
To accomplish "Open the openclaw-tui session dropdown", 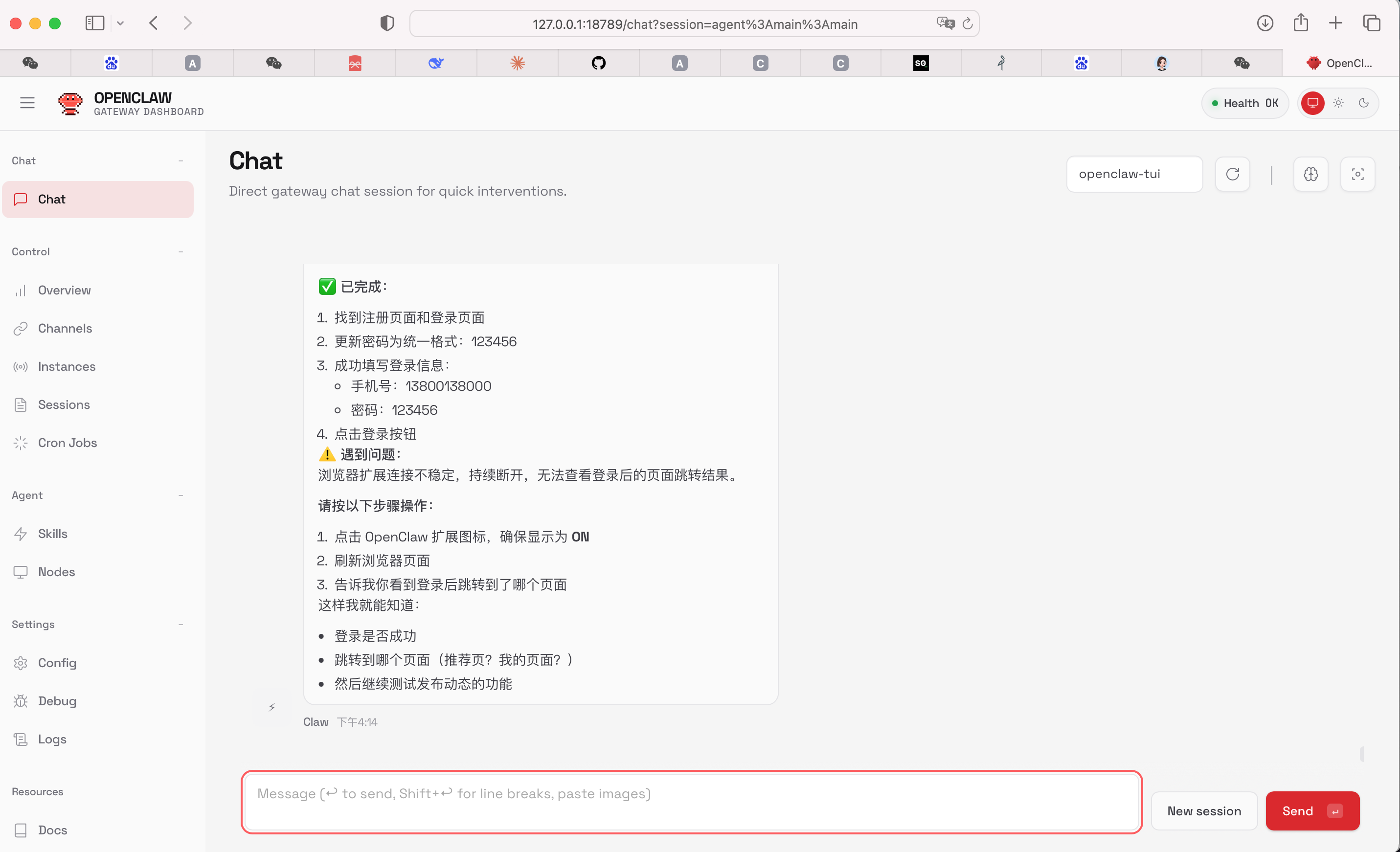I will point(1134,174).
